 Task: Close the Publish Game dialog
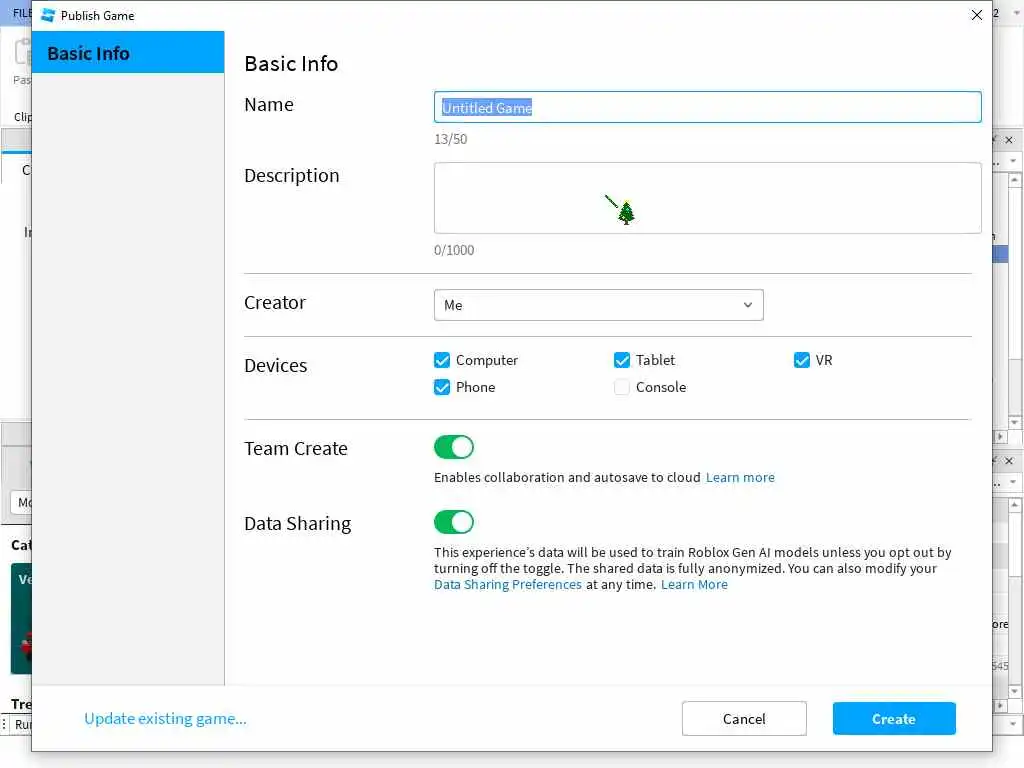(x=976, y=15)
